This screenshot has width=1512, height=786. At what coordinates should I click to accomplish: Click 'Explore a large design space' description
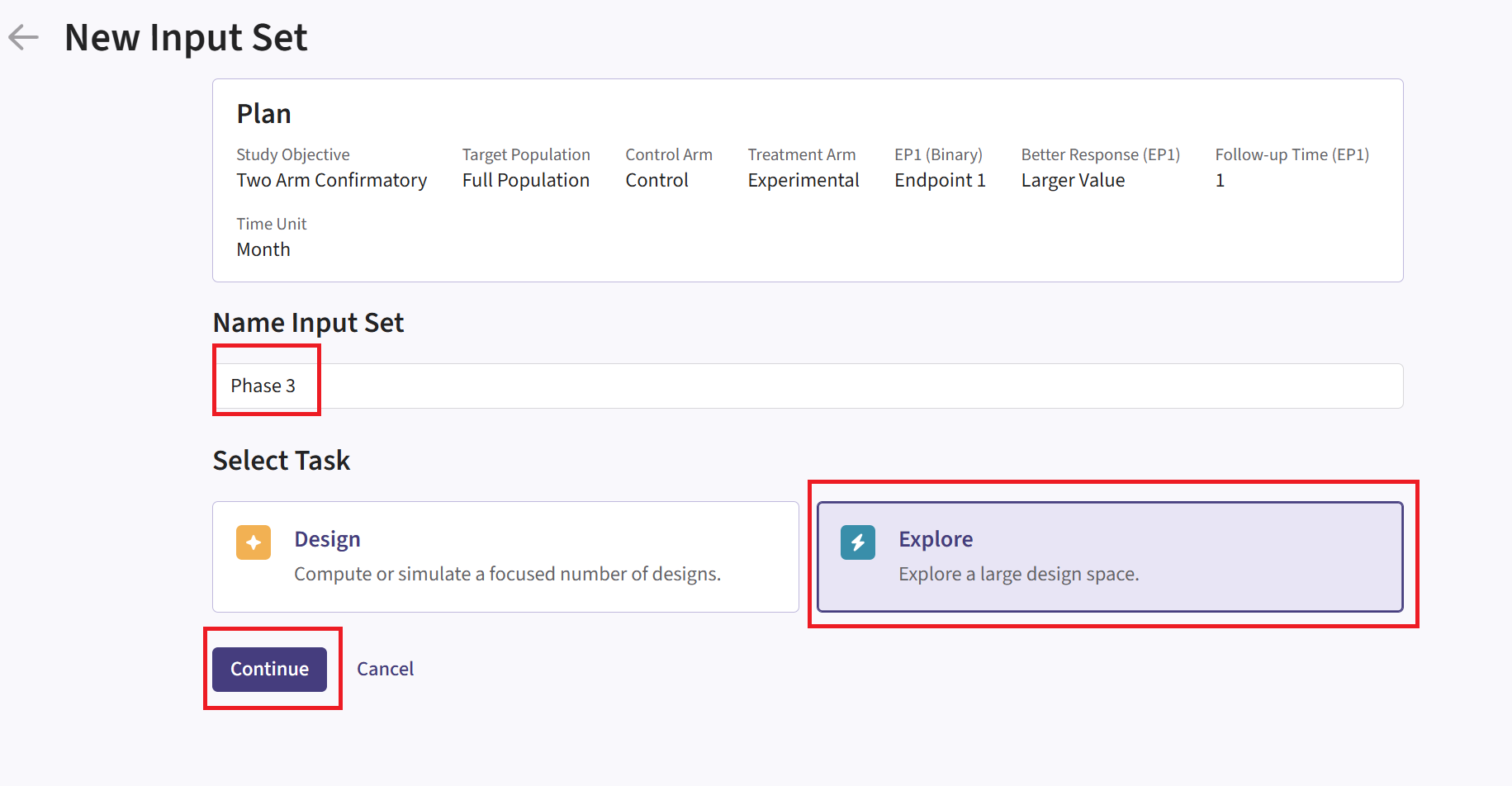coord(1018,574)
